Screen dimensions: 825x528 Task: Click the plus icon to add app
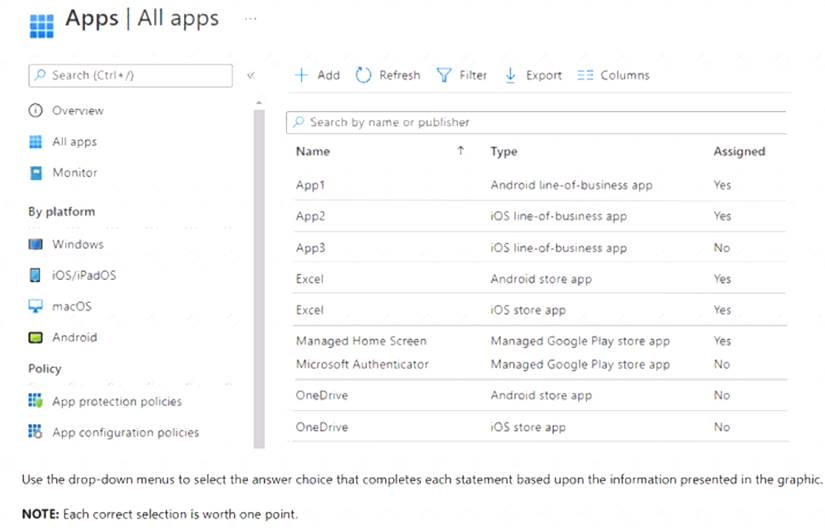tap(301, 75)
